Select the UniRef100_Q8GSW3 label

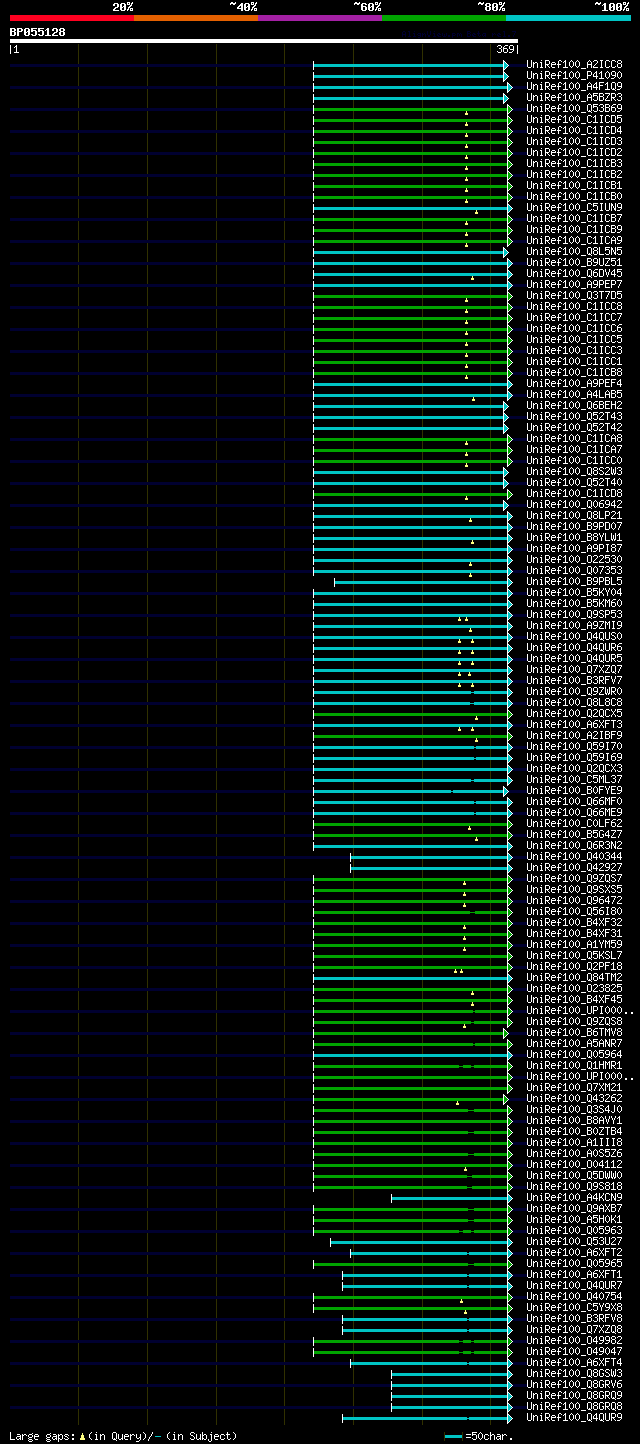[x=574, y=1373]
